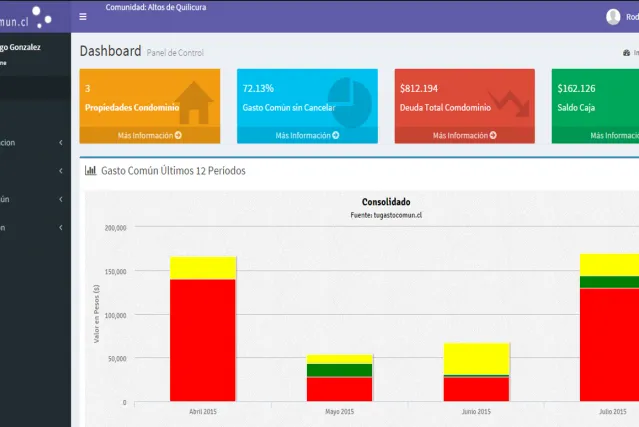Click the Junio 2015 axis label
Viewport: 639px width, 427px height.
(x=476, y=412)
